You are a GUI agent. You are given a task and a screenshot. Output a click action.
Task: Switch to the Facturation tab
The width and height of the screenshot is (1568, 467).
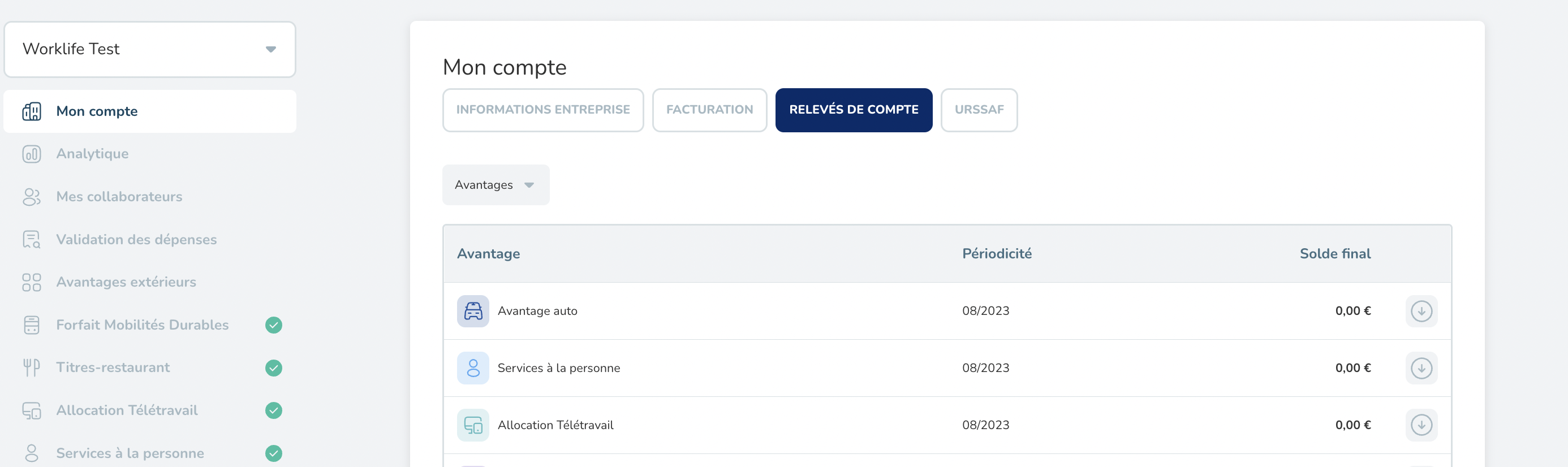(709, 110)
